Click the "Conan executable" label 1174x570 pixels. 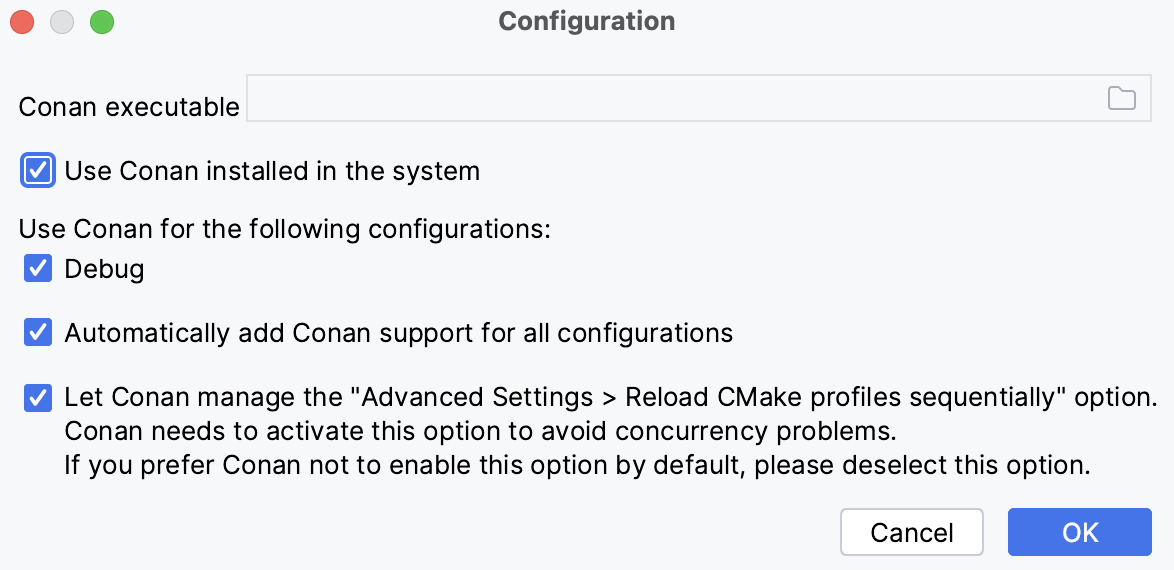[x=129, y=107]
